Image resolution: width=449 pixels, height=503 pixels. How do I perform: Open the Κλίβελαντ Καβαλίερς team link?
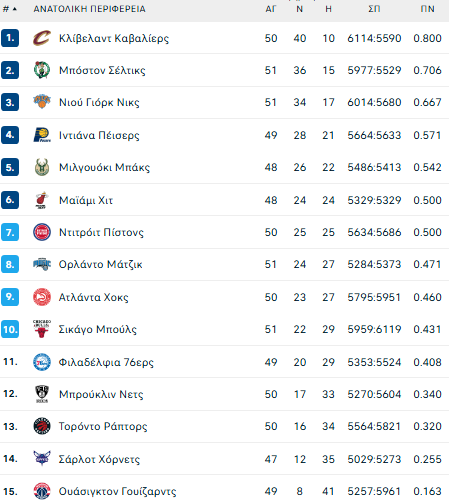tap(114, 38)
